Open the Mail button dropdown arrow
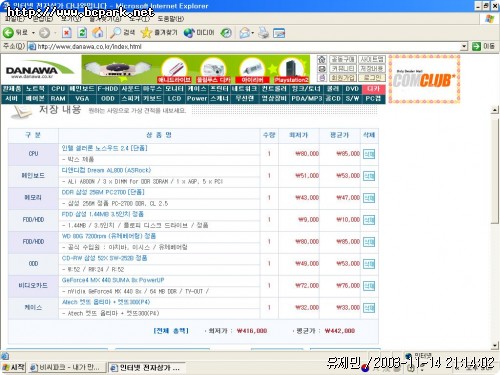The height and width of the screenshot is (375, 500). [x=253, y=33]
